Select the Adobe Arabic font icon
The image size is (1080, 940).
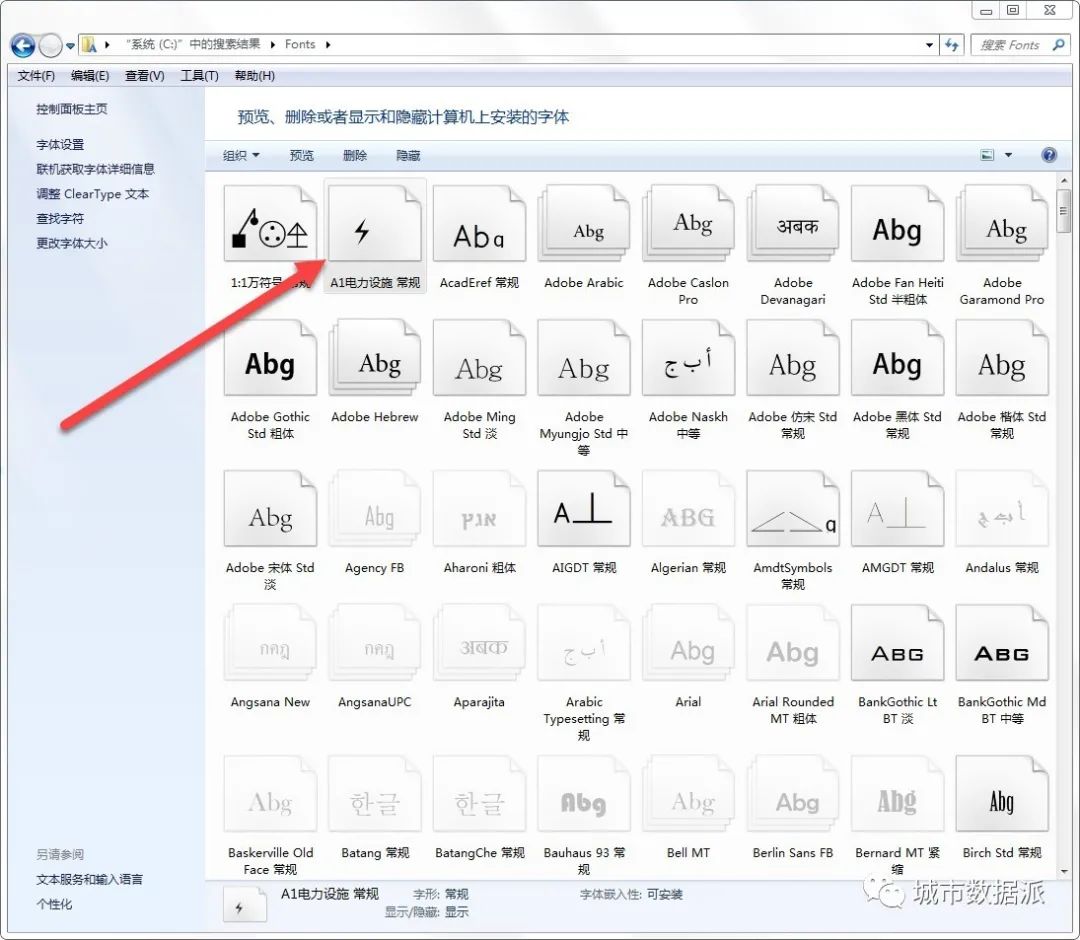[x=584, y=223]
